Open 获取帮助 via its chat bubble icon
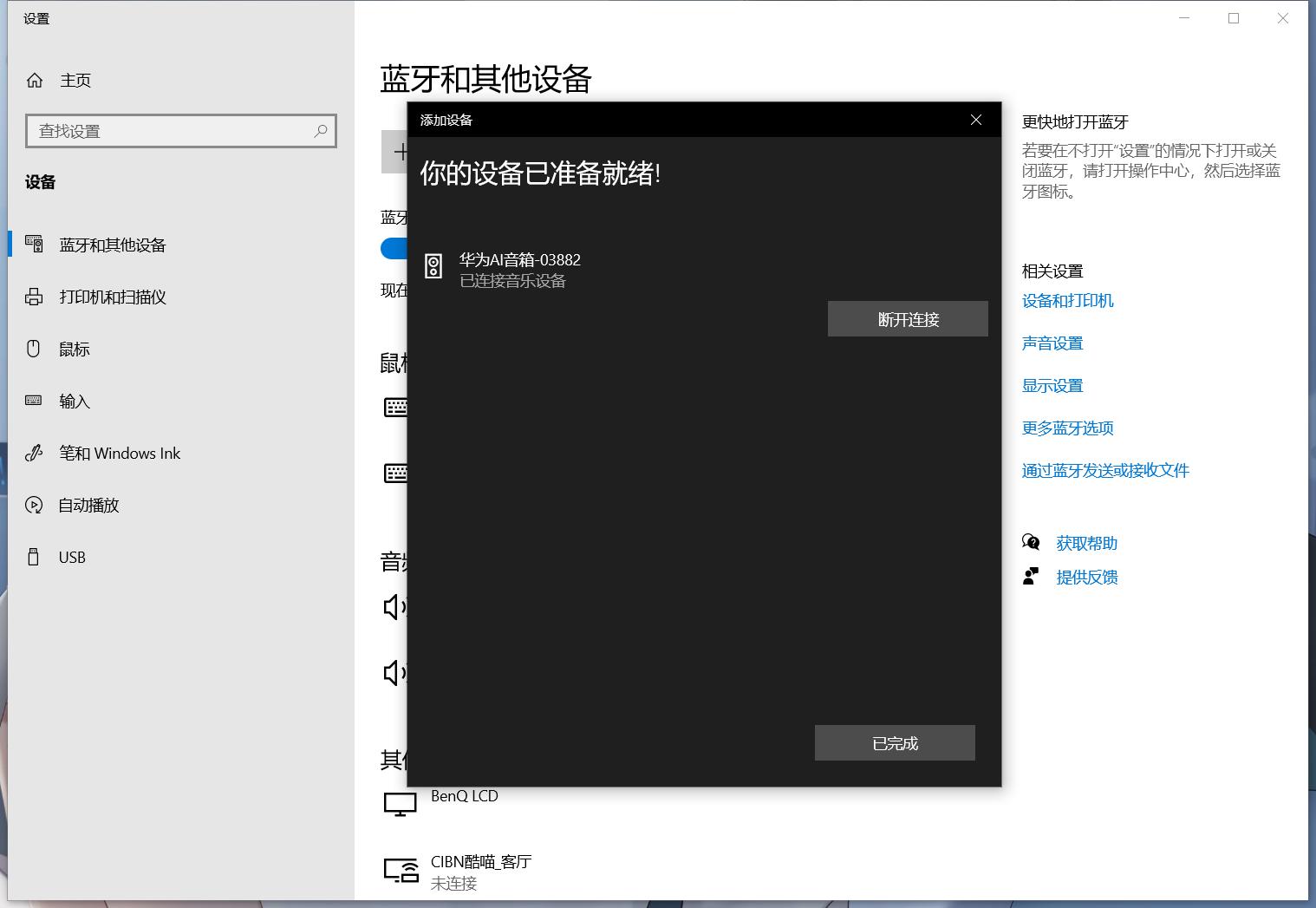The width and height of the screenshot is (1316, 908). [x=1031, y=541]
